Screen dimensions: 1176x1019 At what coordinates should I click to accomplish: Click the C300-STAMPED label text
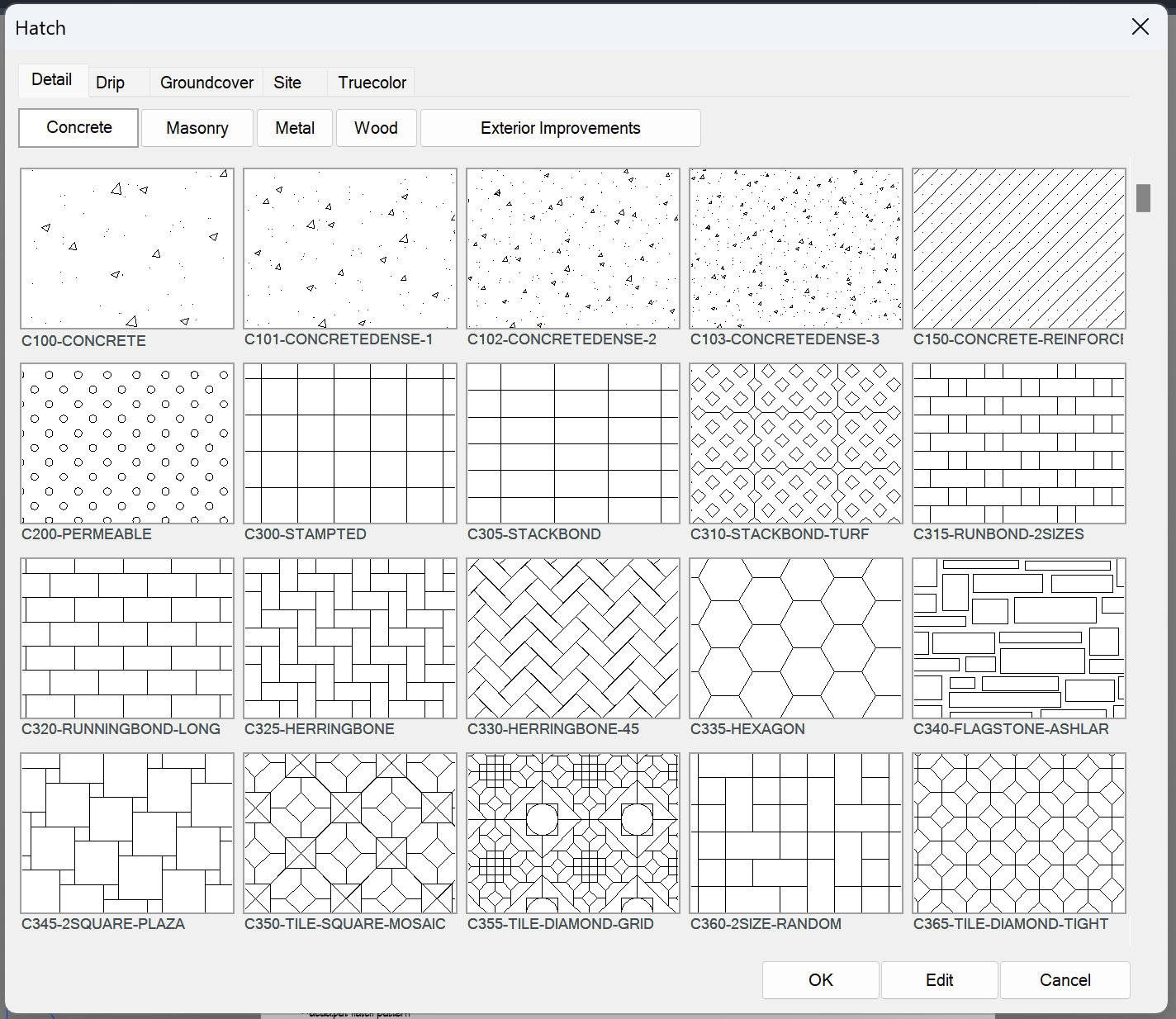(x=306, y=534)
